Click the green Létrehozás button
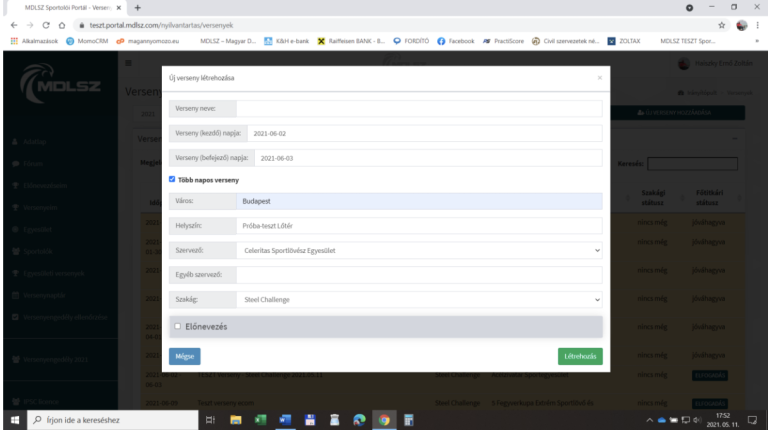Image resolution: width=768 pixels, height=430 pixels. click(x=580, y=356)
